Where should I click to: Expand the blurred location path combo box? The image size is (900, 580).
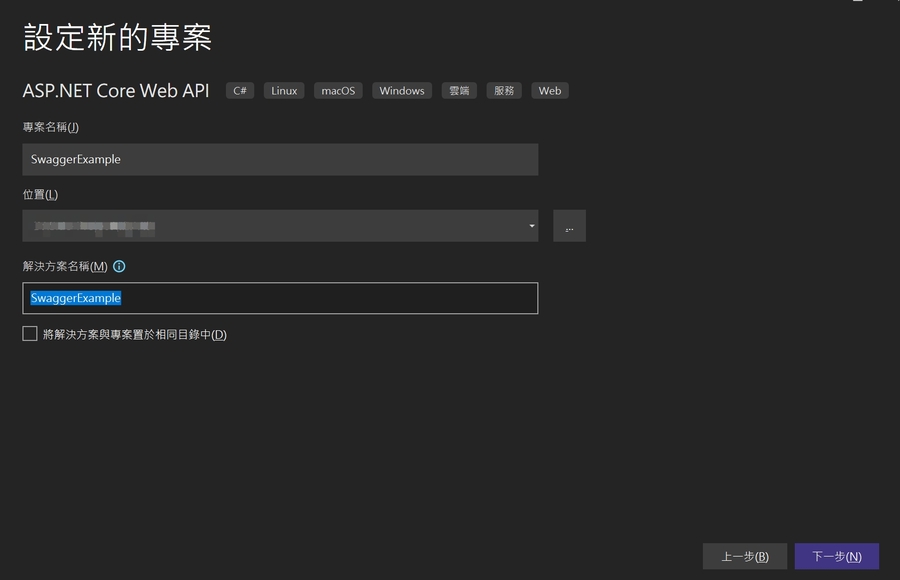coord(280,226)
